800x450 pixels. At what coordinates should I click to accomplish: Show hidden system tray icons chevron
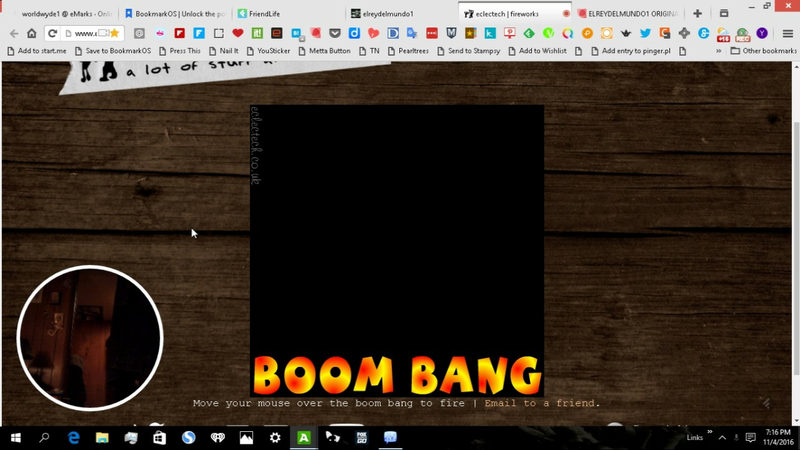click(x=722, y=438)
